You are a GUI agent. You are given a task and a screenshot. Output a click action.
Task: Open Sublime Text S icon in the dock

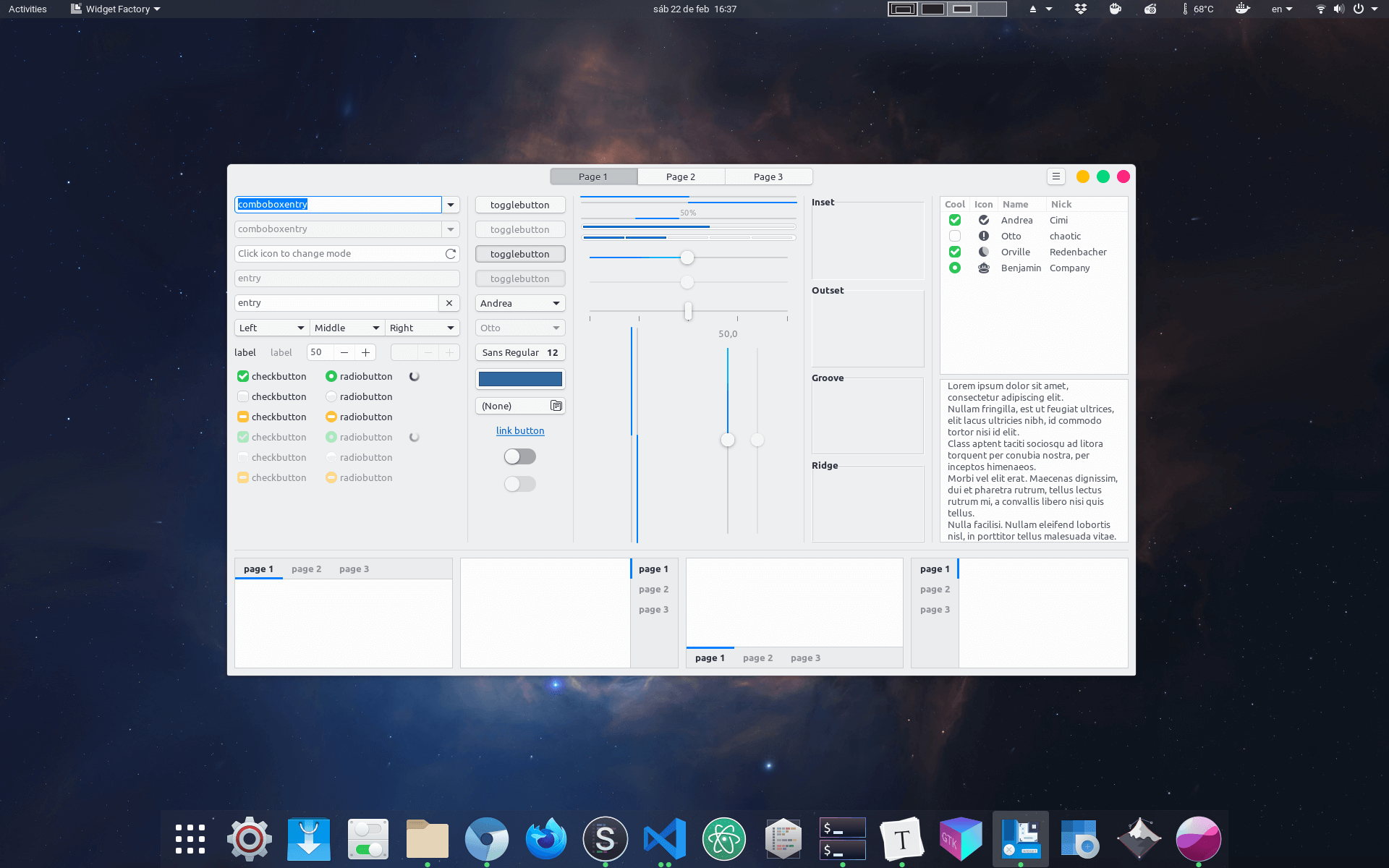pos(606,839)
